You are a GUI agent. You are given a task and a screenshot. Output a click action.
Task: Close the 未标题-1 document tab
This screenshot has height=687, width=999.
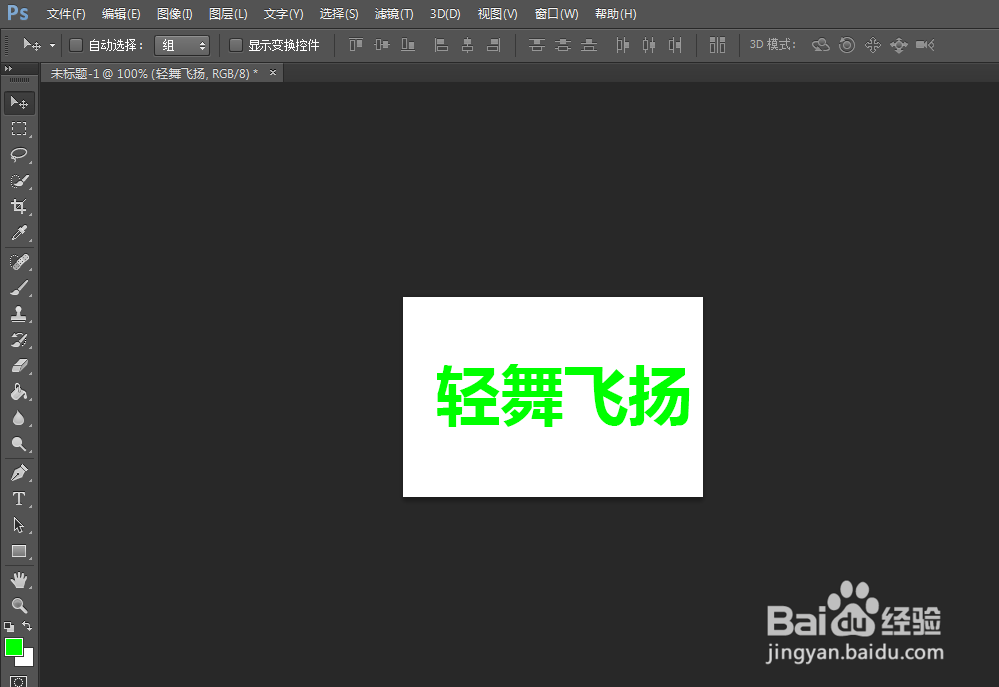(273, 73)
